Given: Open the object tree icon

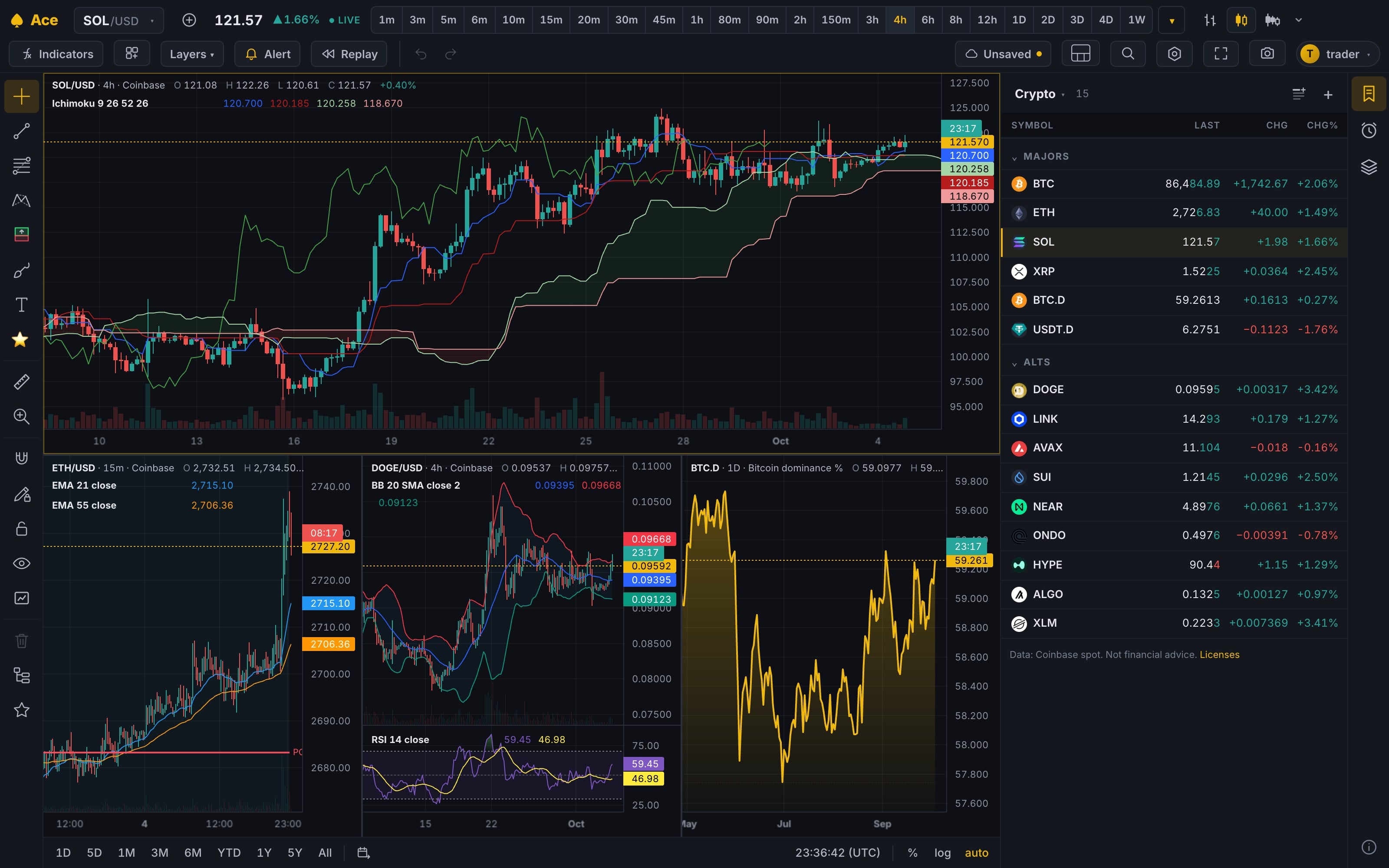Looking at the screenshot, I should [21, 676].
